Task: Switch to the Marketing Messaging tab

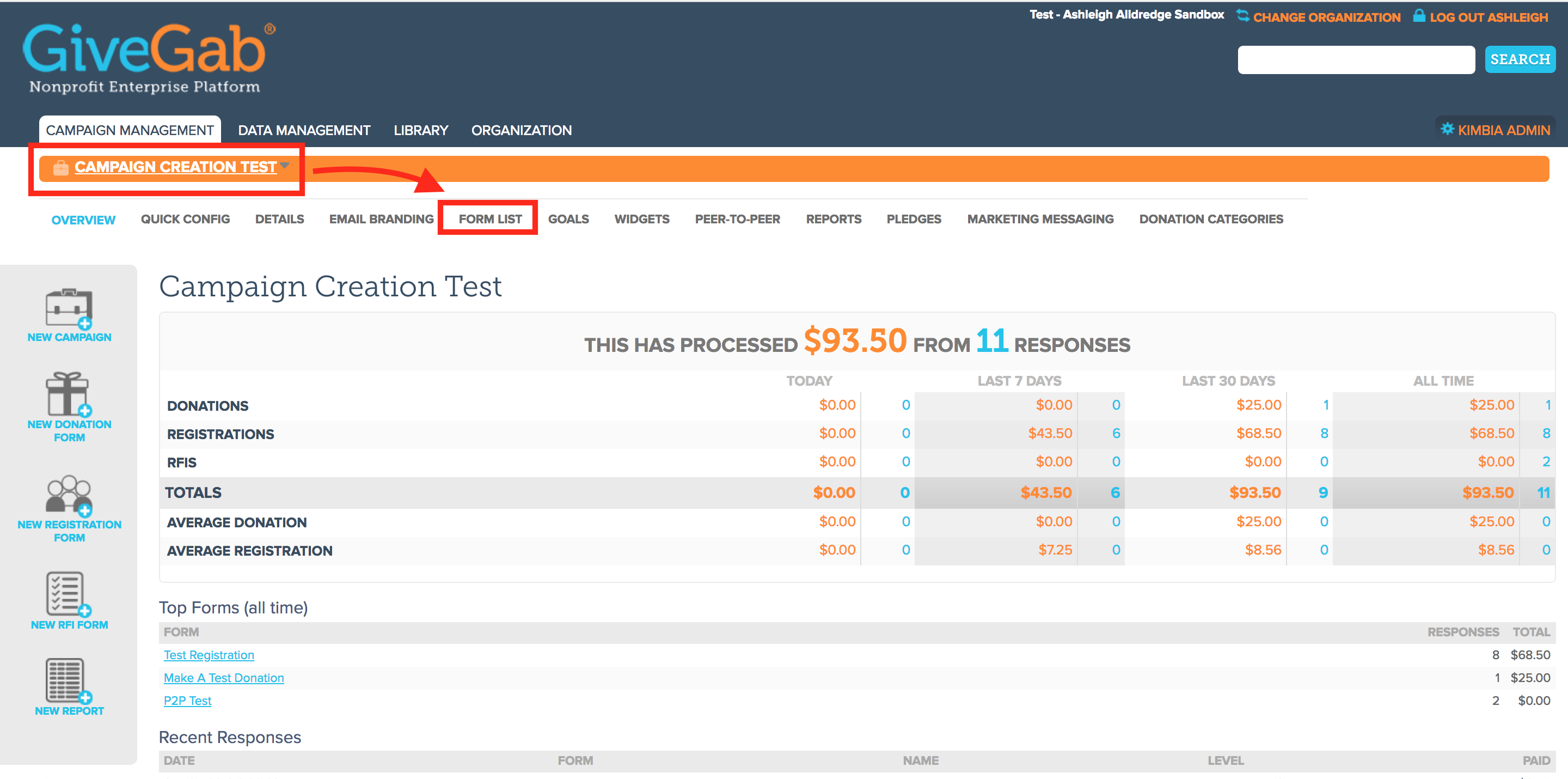Action: coord(1040,220)
